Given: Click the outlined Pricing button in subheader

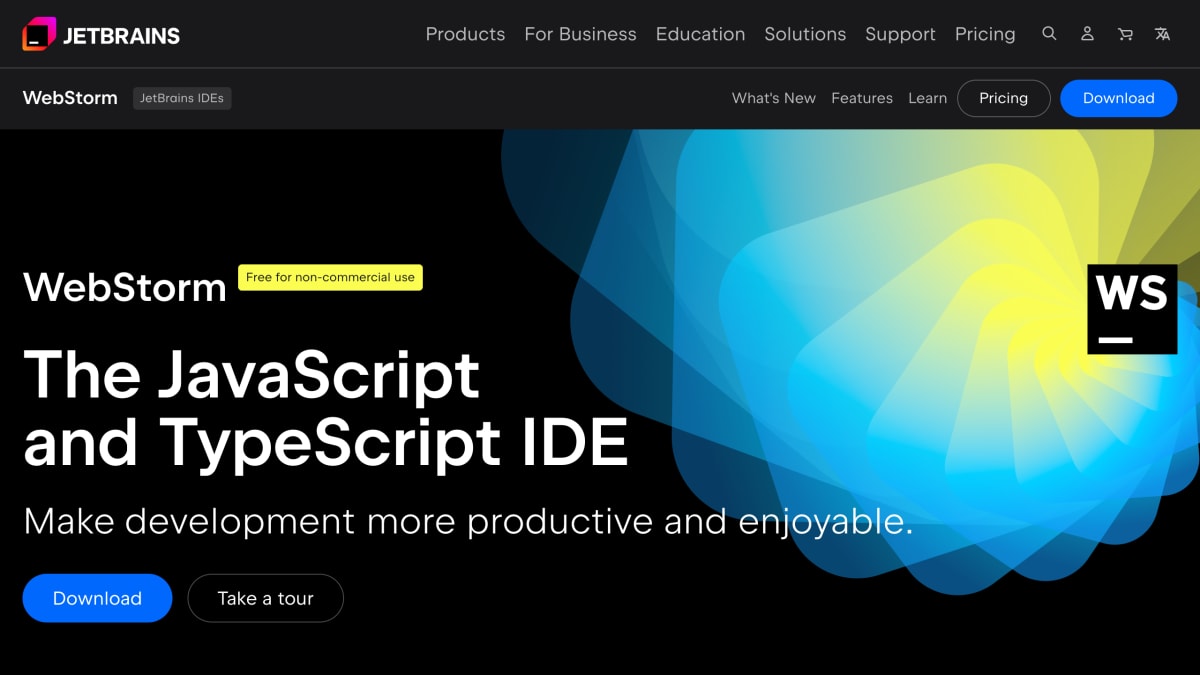Looking at the screenshot, I should [1004, 98].
